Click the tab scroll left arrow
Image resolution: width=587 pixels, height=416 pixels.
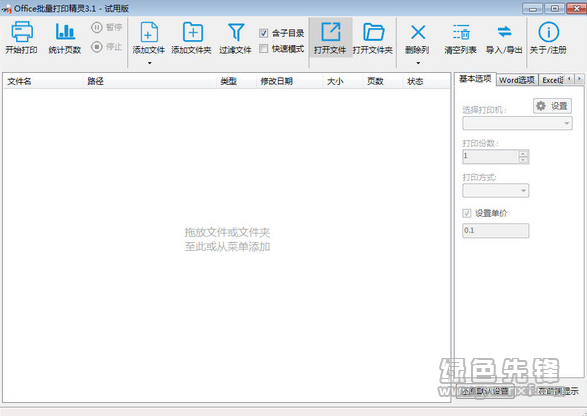[x=569, y=79]
